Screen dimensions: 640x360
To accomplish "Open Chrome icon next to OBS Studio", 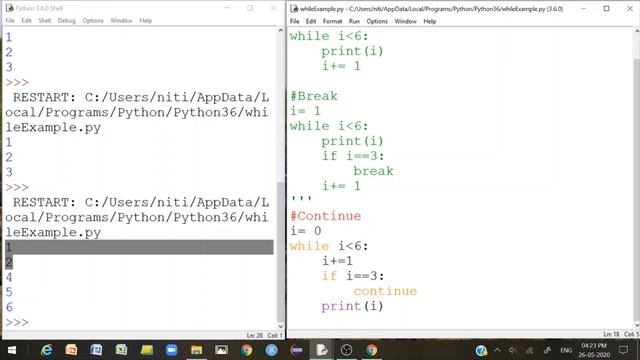I will tap(371, 350).
